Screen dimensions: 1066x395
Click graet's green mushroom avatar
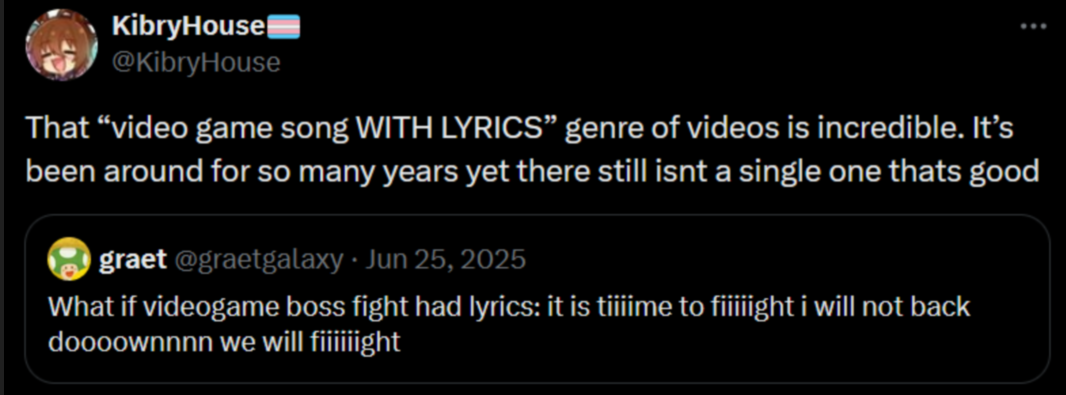69,259
